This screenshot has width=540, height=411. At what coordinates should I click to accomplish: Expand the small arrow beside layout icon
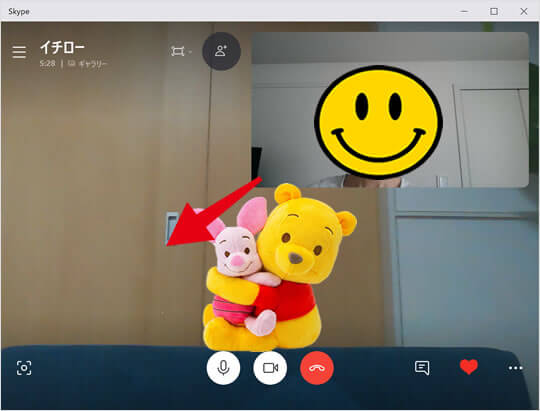click(x=190, y=52)
